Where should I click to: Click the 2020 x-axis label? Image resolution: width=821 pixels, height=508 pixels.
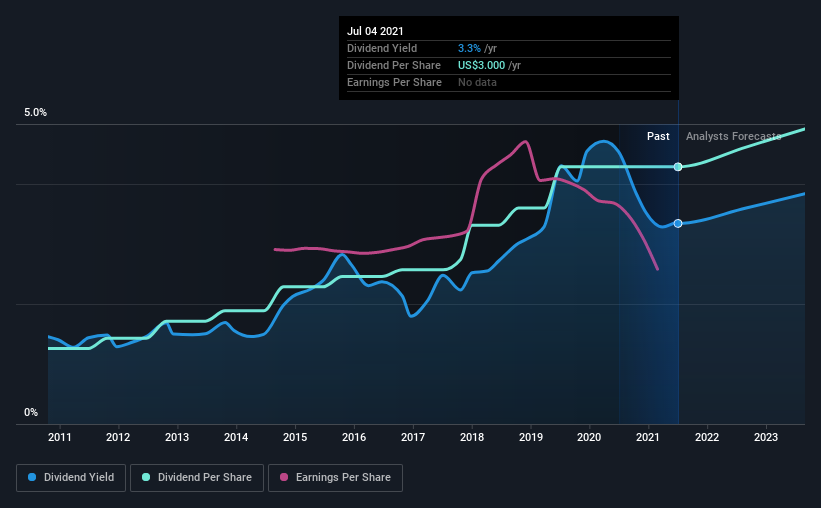pos(589,437)
